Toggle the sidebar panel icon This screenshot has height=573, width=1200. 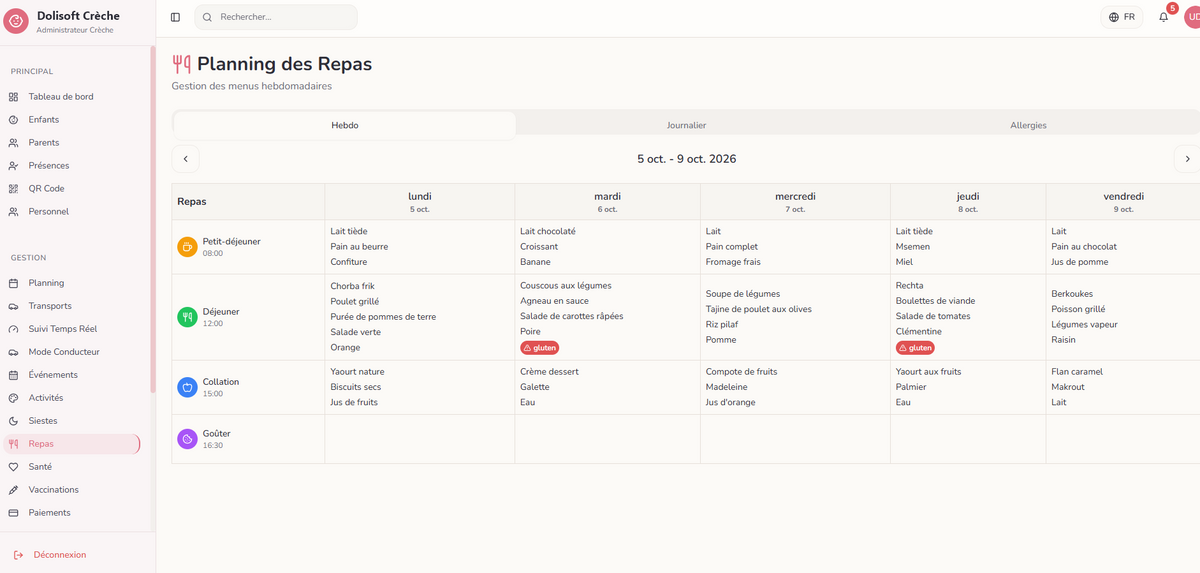(x=175, y=17)
